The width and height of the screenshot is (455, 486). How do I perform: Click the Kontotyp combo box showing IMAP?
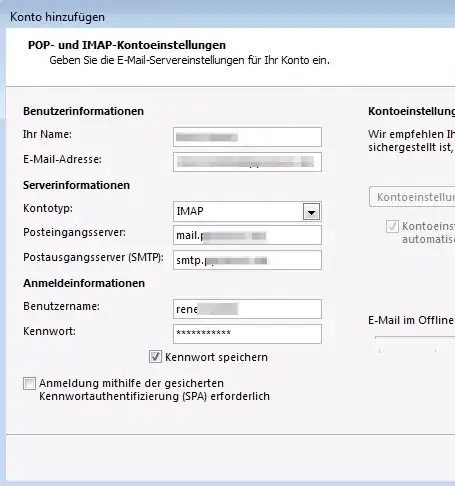(247, 211)
